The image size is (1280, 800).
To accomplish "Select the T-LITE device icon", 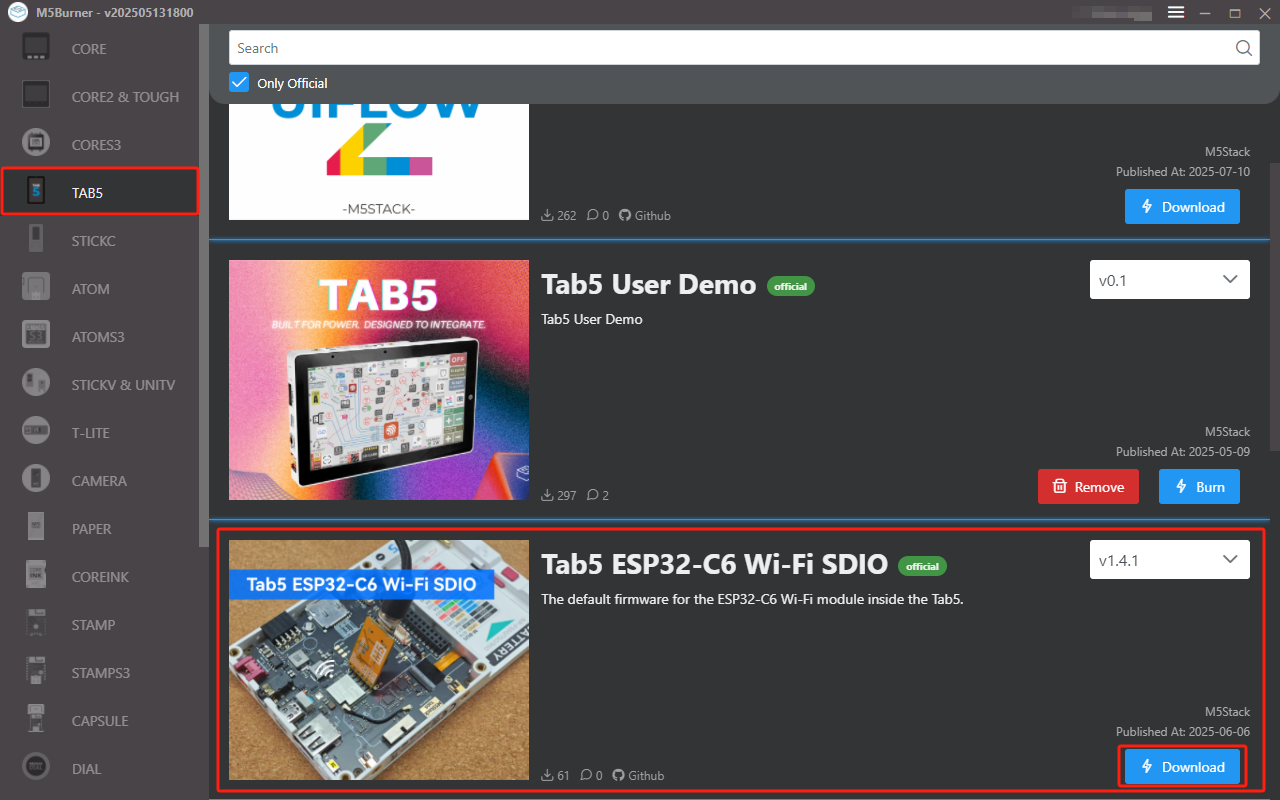I will tap(36, 432).
